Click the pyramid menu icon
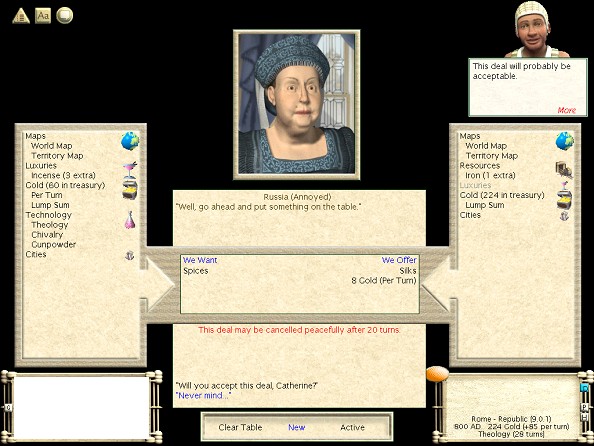Image resolution: width=594 pixels, height=446 pixels. (21, 16)
